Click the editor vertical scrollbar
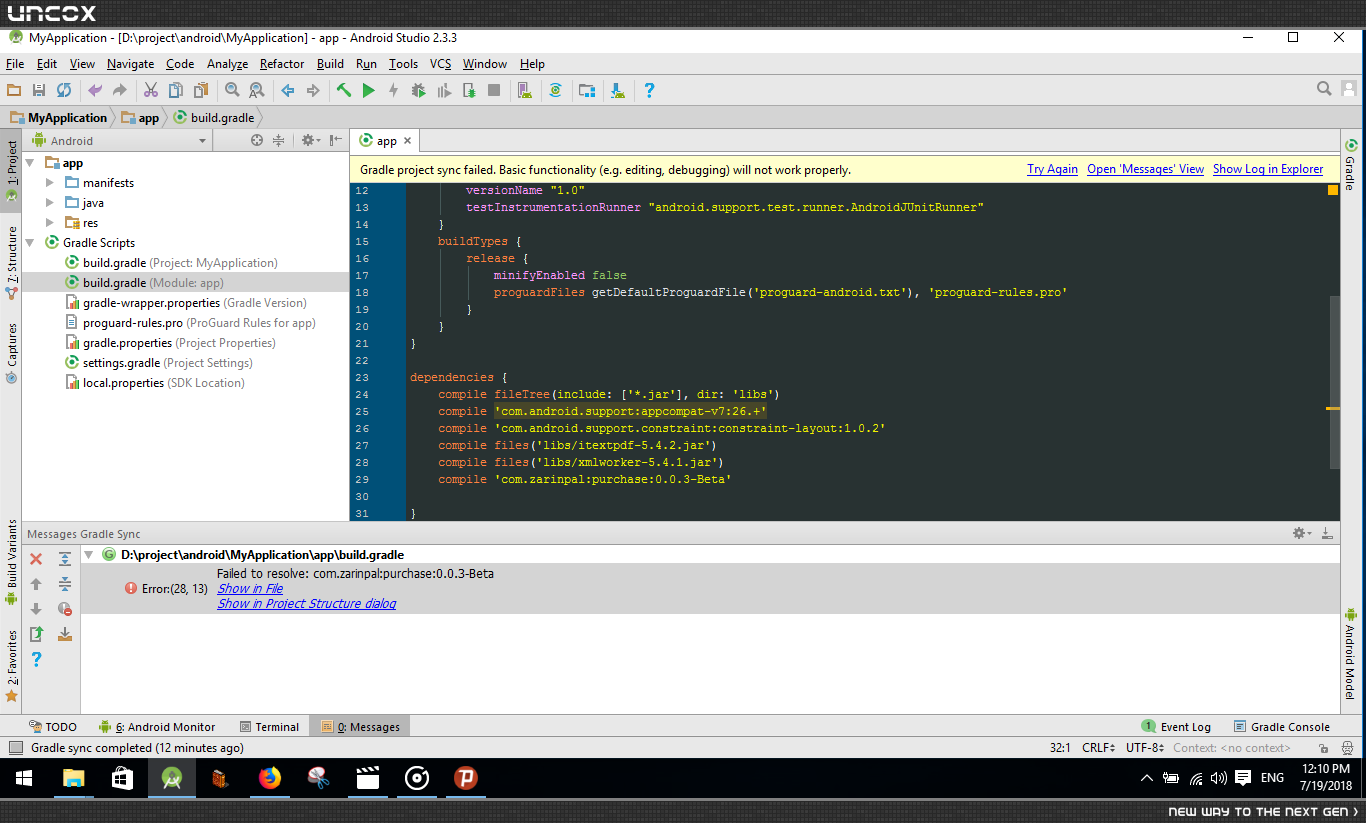The width and height of the screenshot is (1366, 823). point(1334,383)
